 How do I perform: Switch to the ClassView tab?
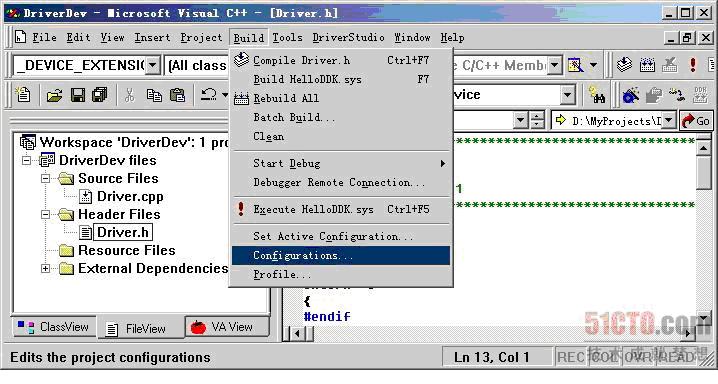pos(54,327)
